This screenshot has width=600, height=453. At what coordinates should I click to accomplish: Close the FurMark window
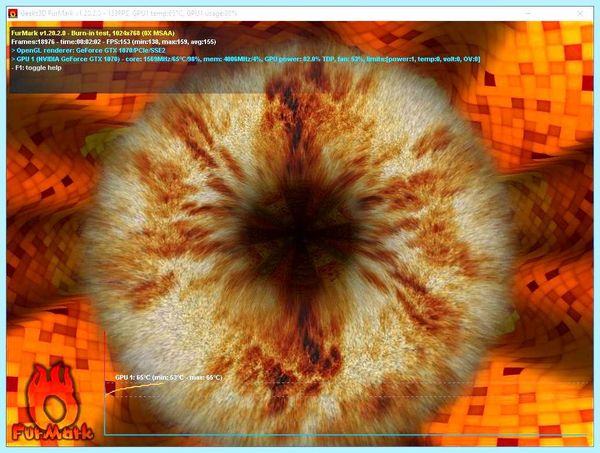point(580,13)
